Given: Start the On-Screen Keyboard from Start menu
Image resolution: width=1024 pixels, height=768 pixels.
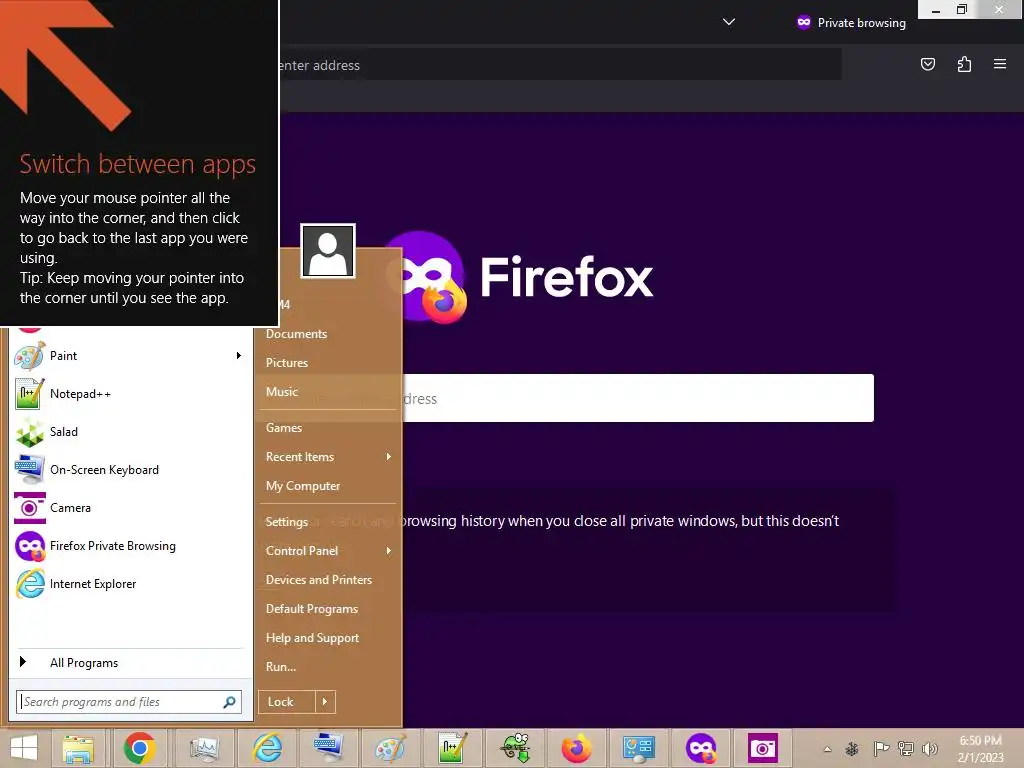Looking at the screenshot, I should tap(129, 470).
